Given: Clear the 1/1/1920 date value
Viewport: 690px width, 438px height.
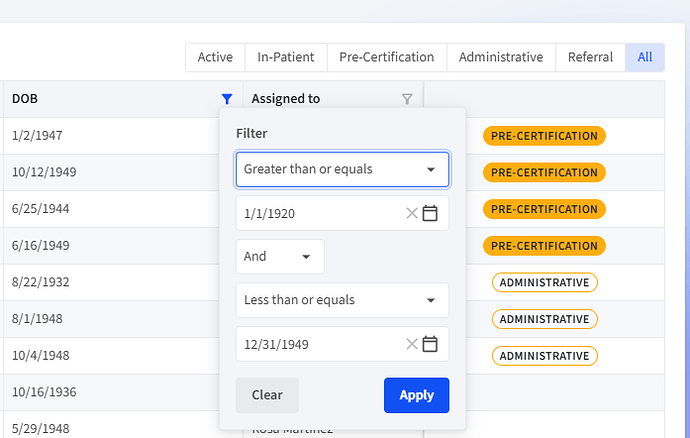Looking at the screenshot, I should point(412,213).
